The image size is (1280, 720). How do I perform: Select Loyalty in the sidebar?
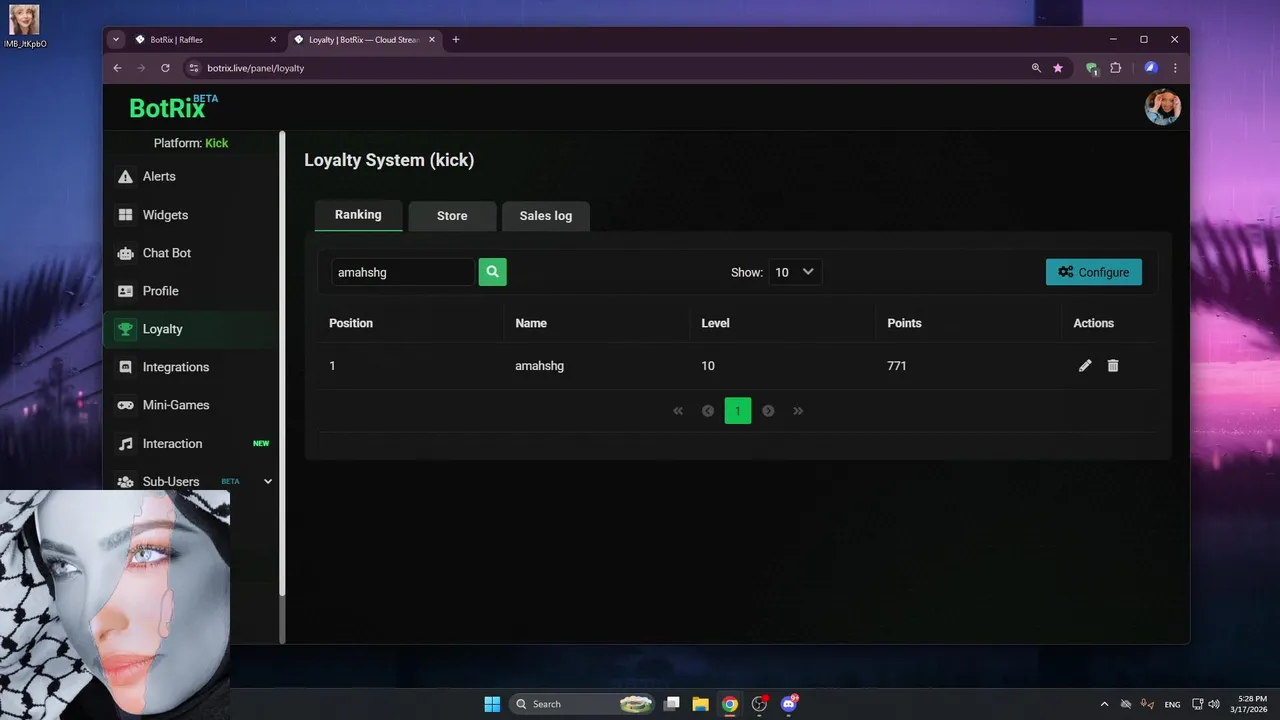pyautogui.click(x=191, y=329)
